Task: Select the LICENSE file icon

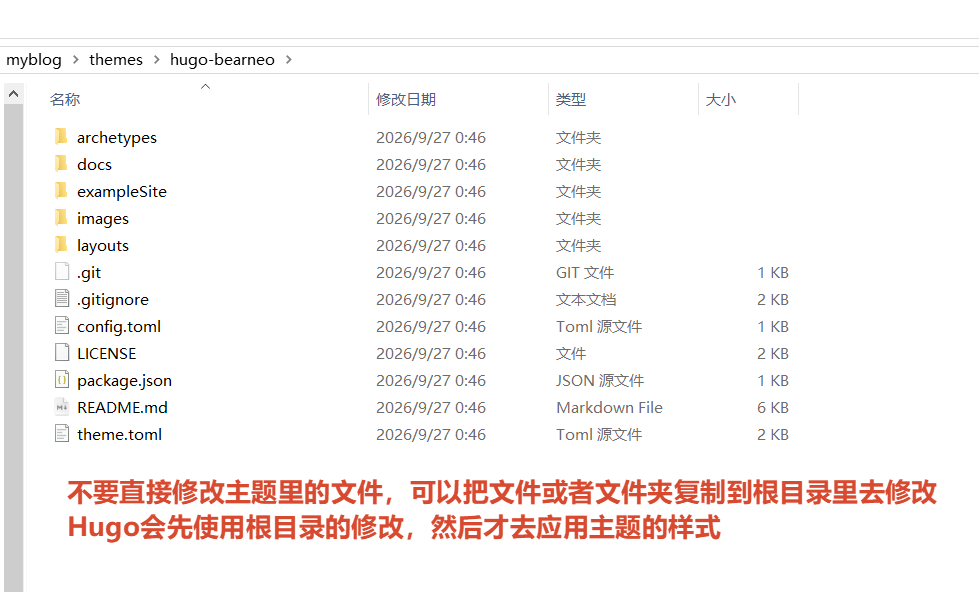Action: (62, 352)
